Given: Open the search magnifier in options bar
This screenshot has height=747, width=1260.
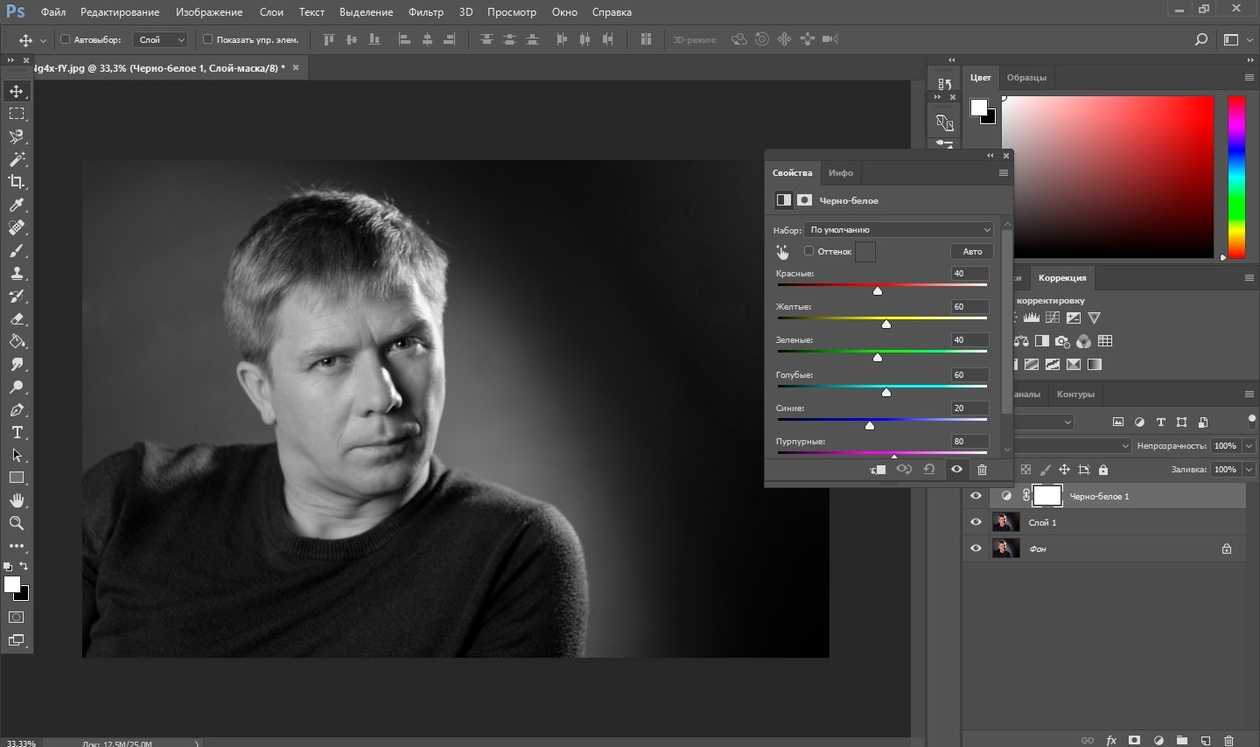Looking at the screenshot, I should tap(1201, 40).
